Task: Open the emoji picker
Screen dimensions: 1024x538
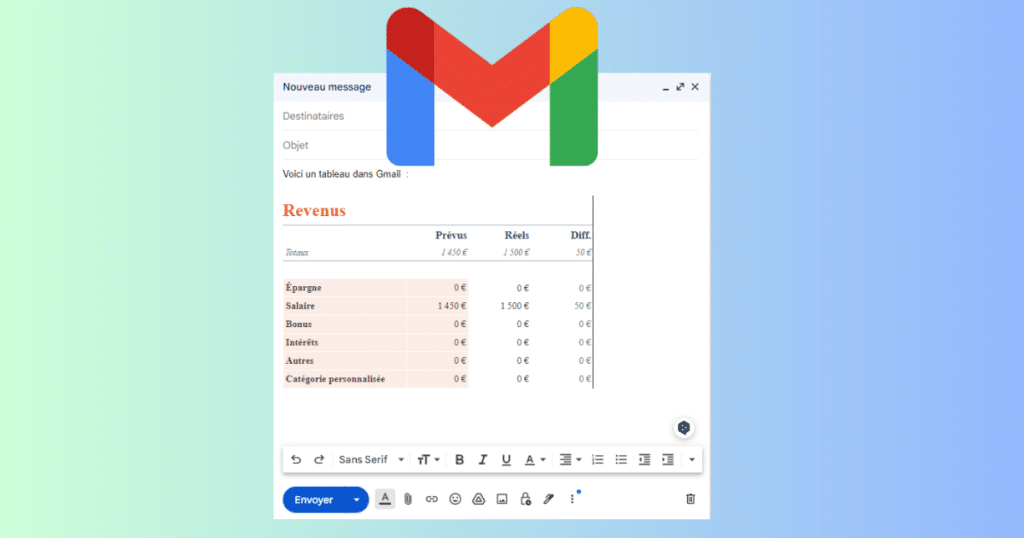Action: (x=455, y=499)
